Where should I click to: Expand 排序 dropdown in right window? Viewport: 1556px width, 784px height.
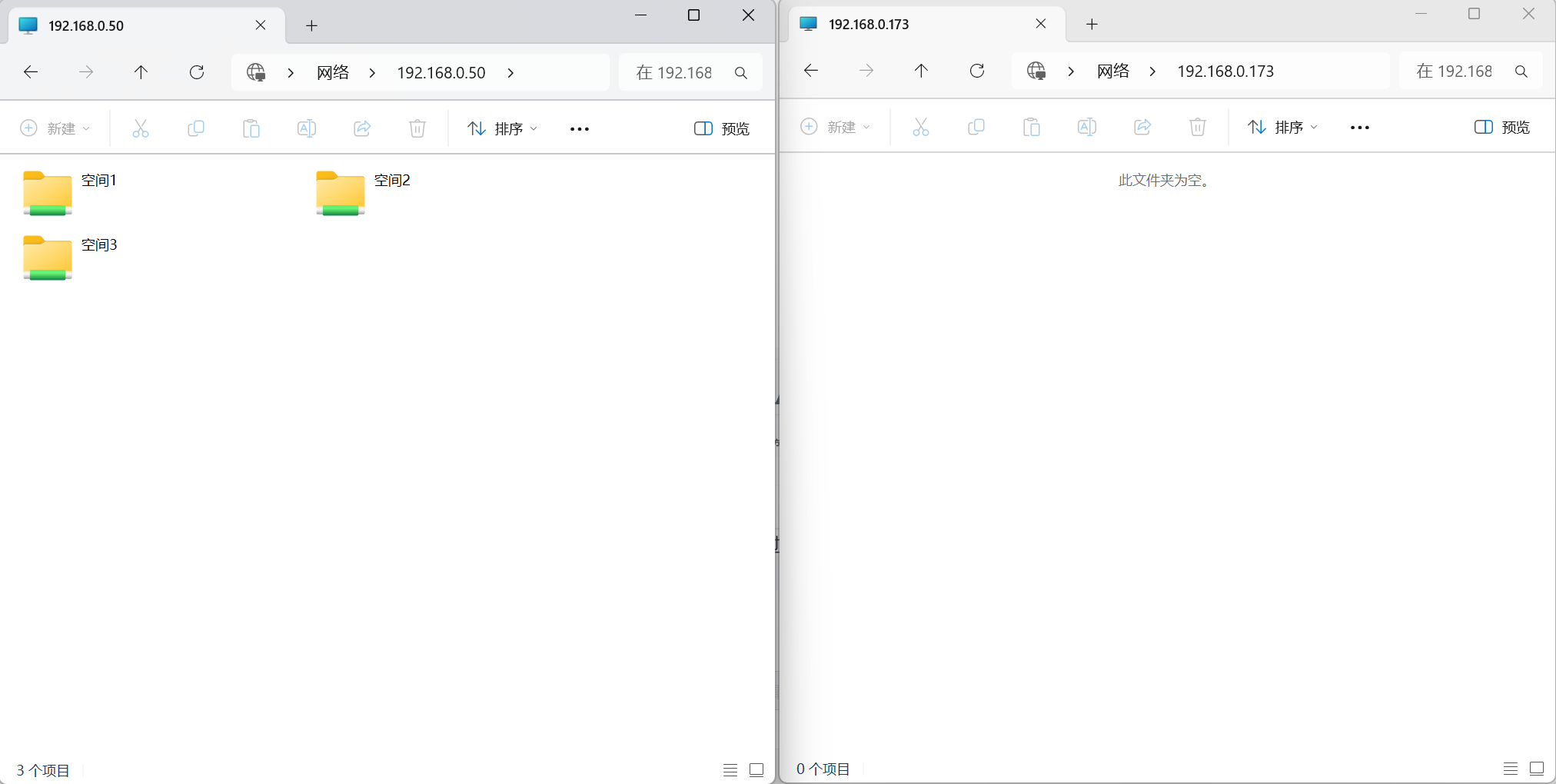[x=1282, y=127]
